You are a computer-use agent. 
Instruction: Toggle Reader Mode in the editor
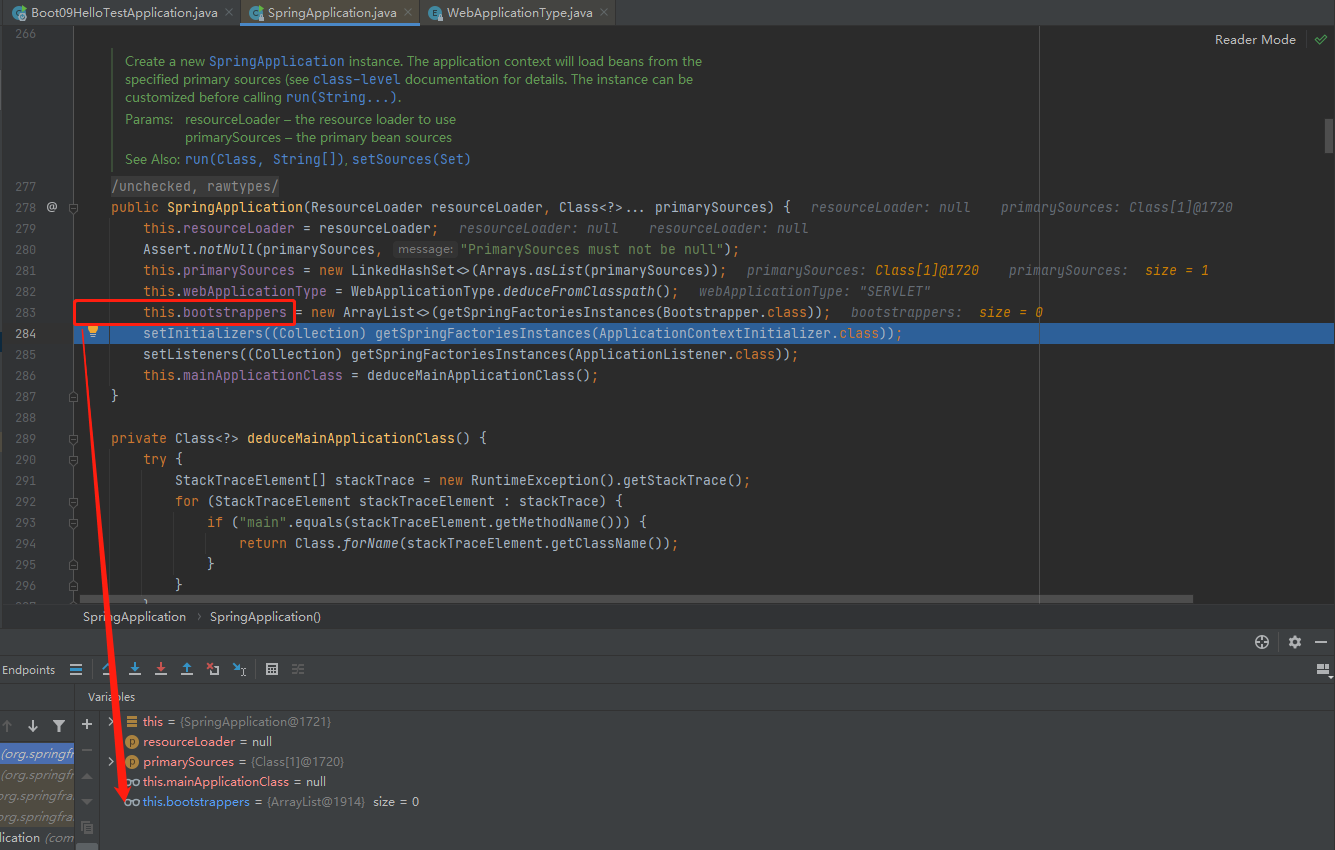point(1255,40)
